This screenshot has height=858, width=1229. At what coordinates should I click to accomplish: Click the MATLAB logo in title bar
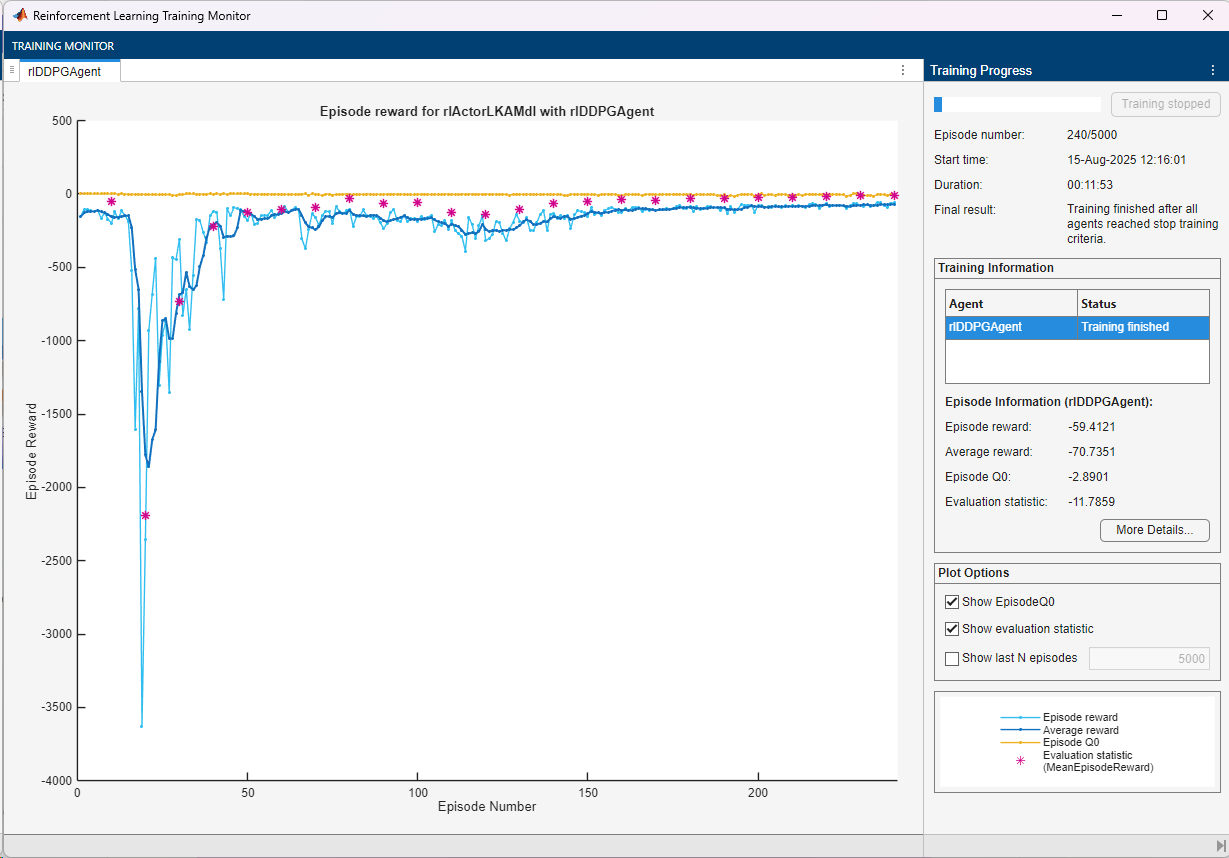18,16
